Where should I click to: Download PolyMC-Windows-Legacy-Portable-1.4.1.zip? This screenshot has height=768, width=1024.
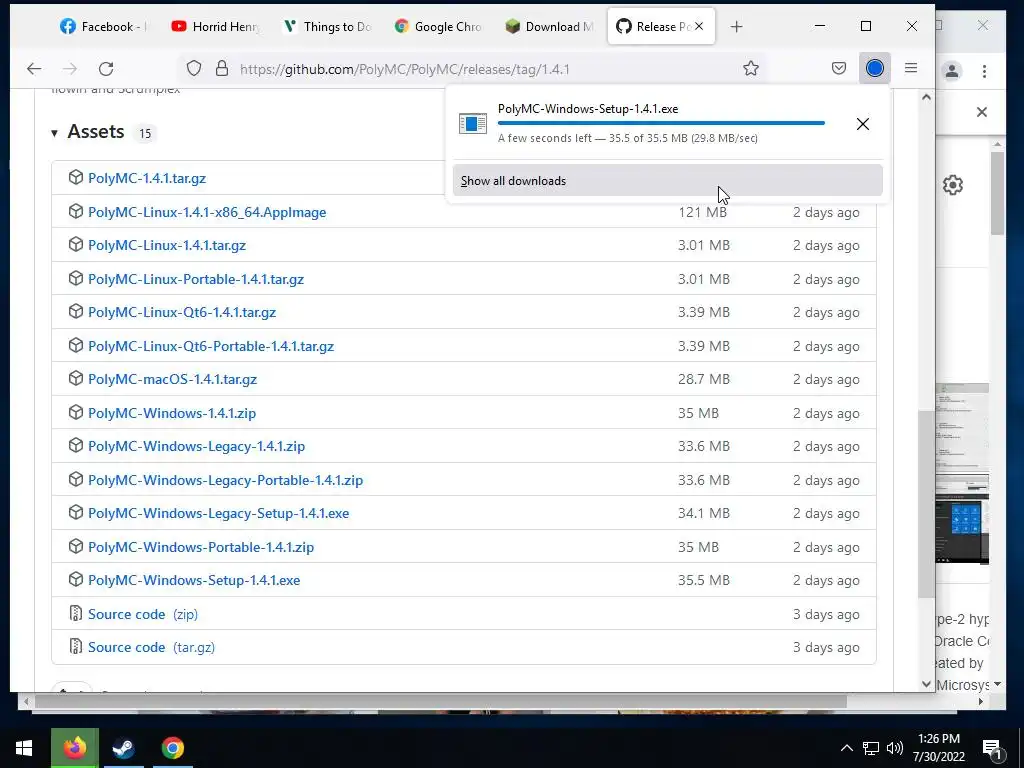(x=225, y=481)
